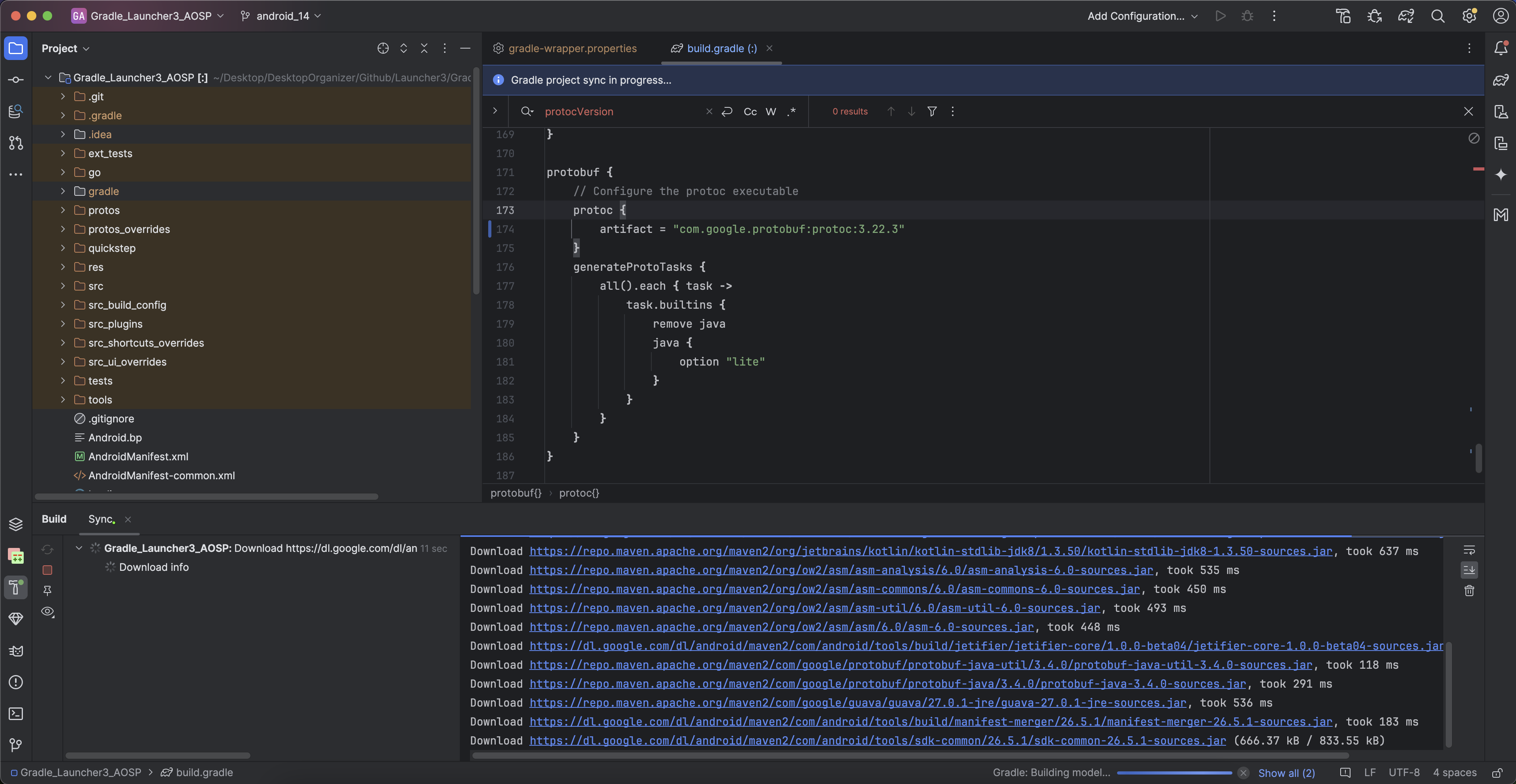Open Search Everywhere magnifier icon
Viewport: 1516px width, 784px height.
[1437, 16]
